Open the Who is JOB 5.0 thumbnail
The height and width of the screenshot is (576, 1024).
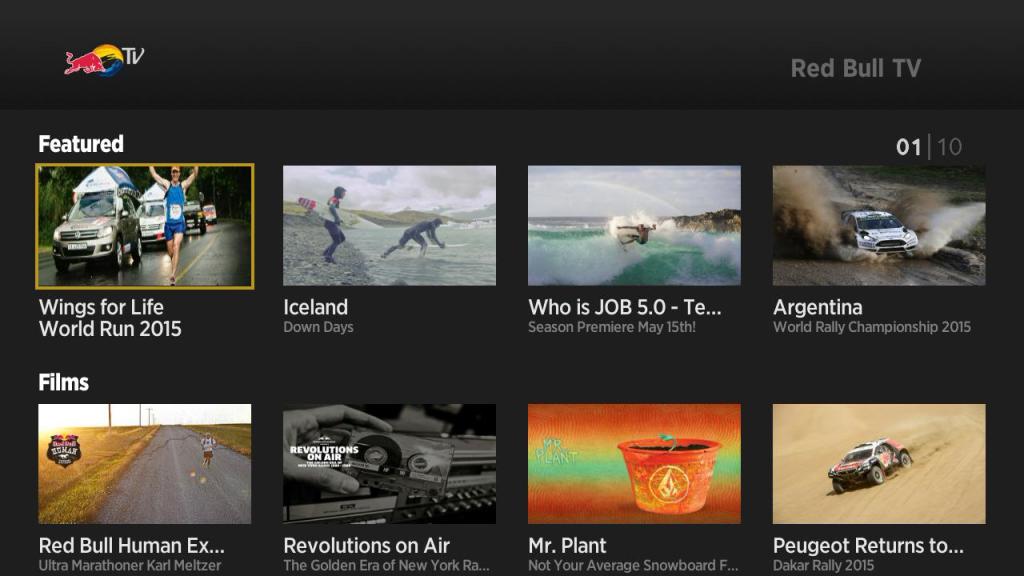[634, 225]
